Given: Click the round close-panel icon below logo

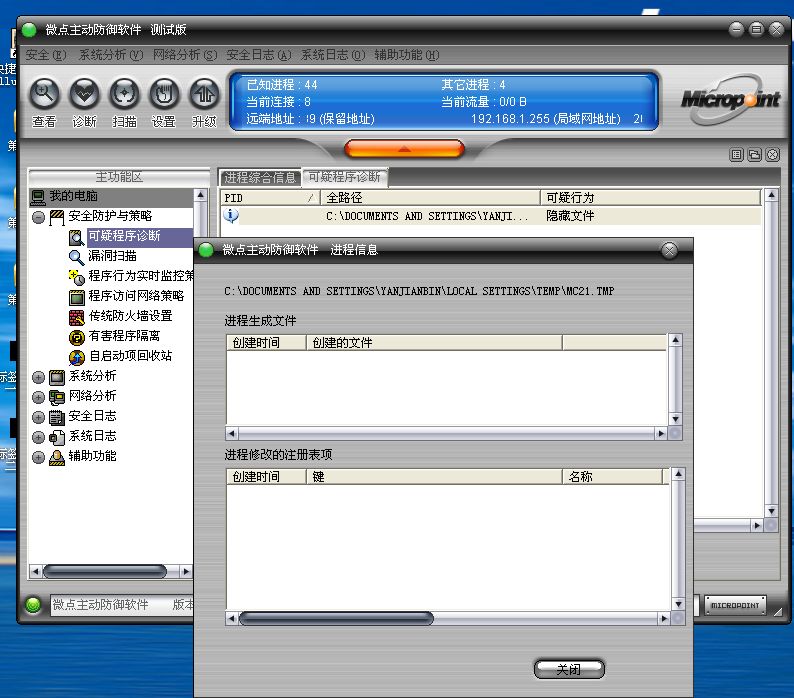Looking at the screenshot, I should (772, 154).
